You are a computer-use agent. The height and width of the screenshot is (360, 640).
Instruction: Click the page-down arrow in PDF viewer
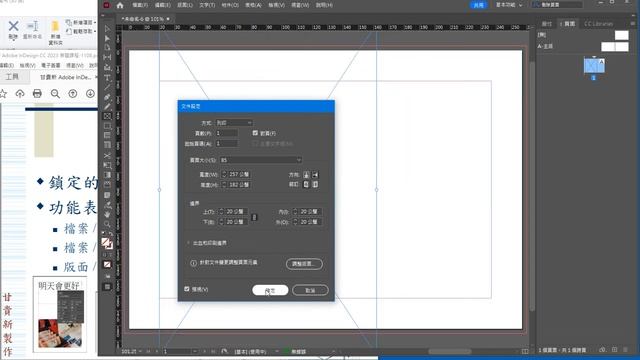pos(90,93)
